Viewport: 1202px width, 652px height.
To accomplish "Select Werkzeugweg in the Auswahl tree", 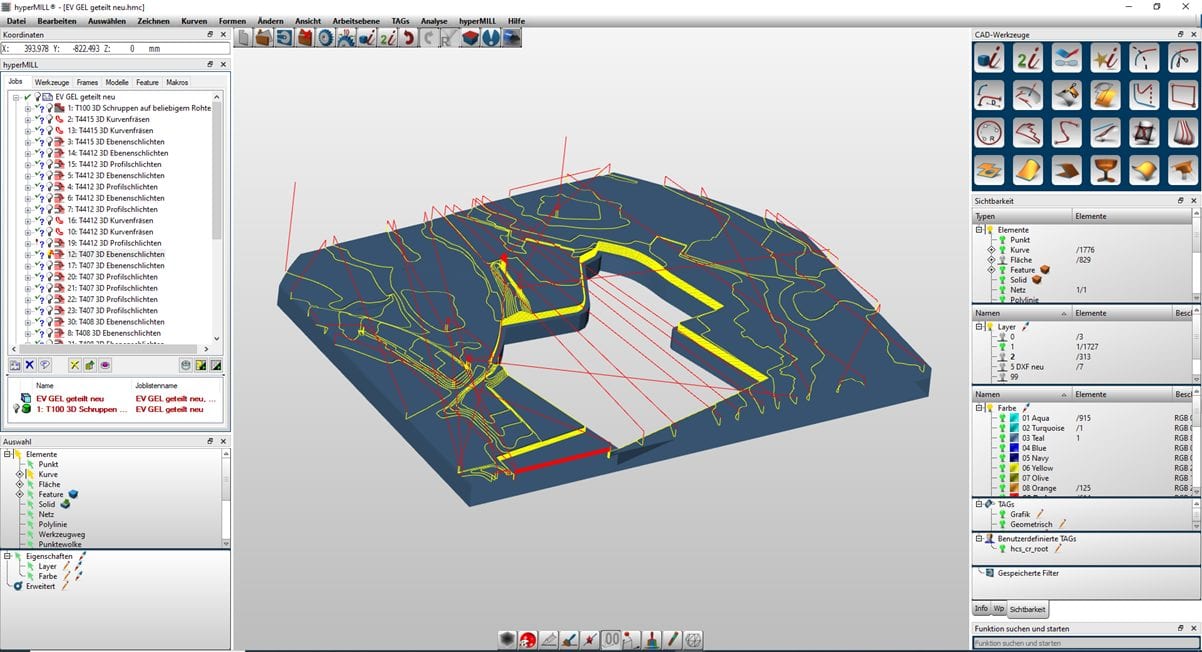I will [x=61, y=534].
